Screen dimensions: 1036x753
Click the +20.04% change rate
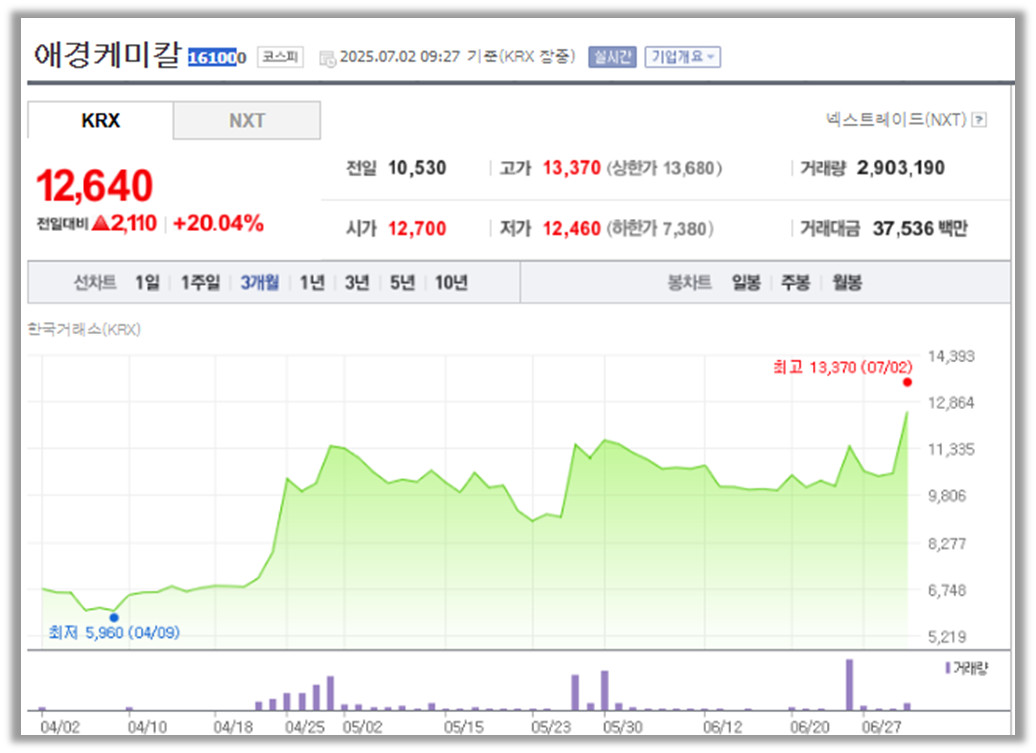tap(218, 223)
